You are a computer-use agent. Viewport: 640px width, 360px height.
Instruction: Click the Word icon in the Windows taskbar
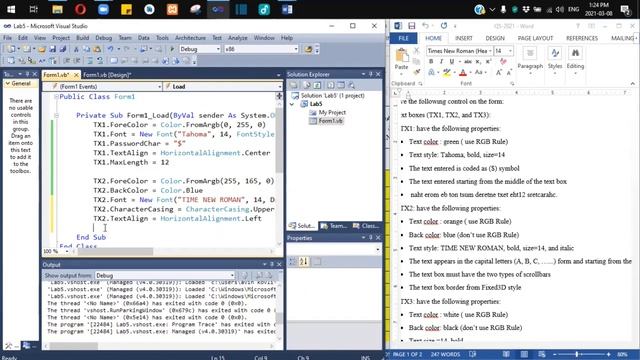pos(287,9)
